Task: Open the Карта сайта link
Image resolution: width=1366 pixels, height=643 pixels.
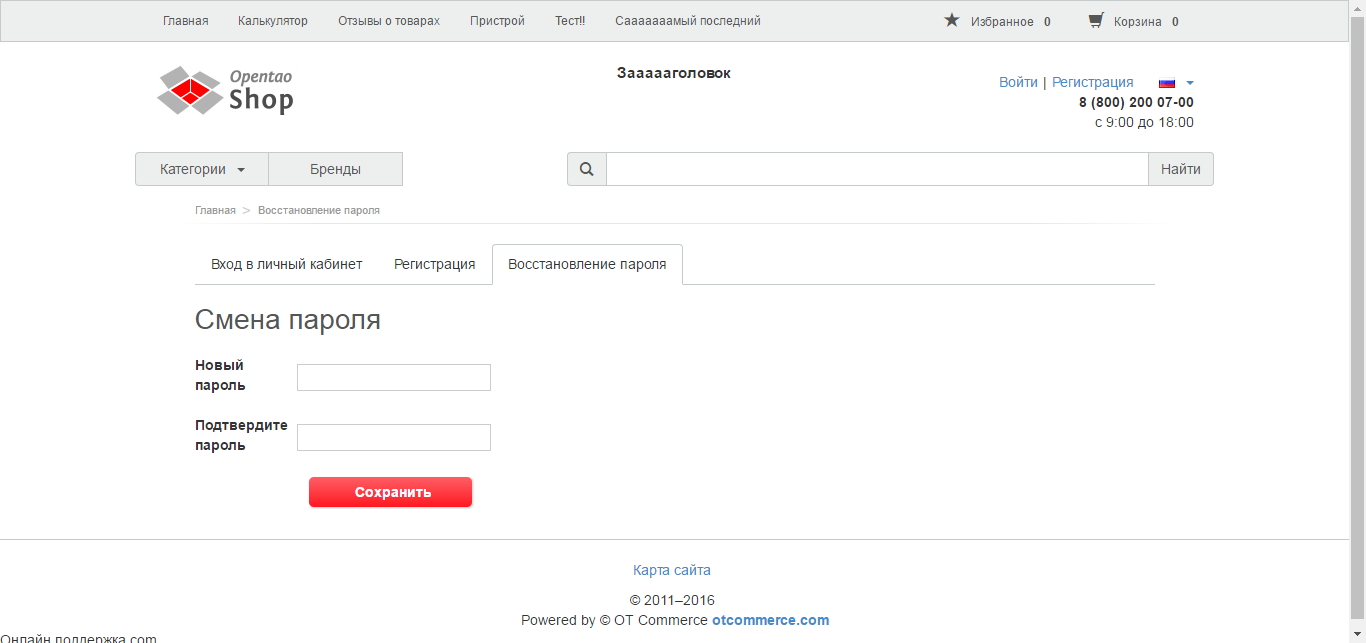Action: (x=672, y=570)
